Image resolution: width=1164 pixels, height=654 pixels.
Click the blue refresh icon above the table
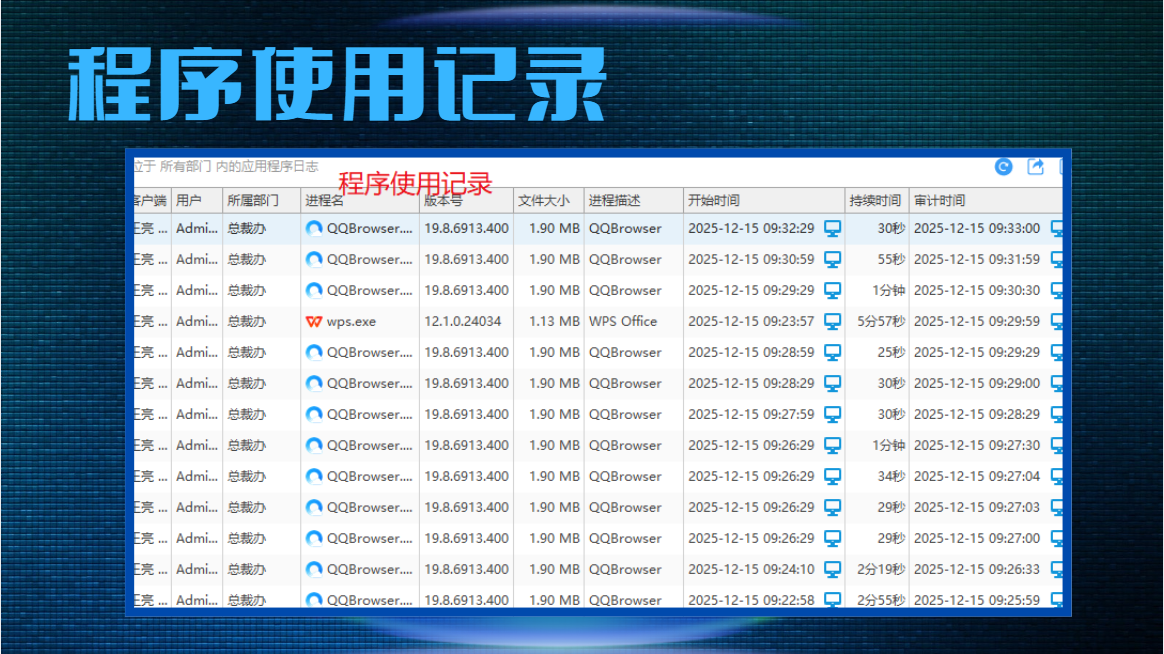(x=1003, y=167)
